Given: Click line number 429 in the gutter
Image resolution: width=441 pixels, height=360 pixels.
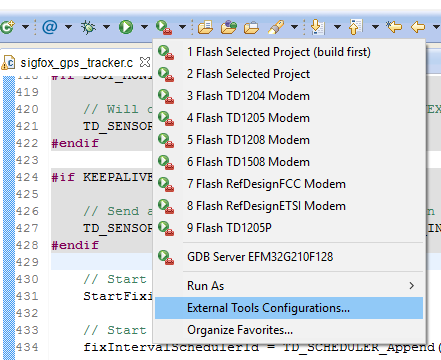Looking at the screenshot, I should [27, 262].
